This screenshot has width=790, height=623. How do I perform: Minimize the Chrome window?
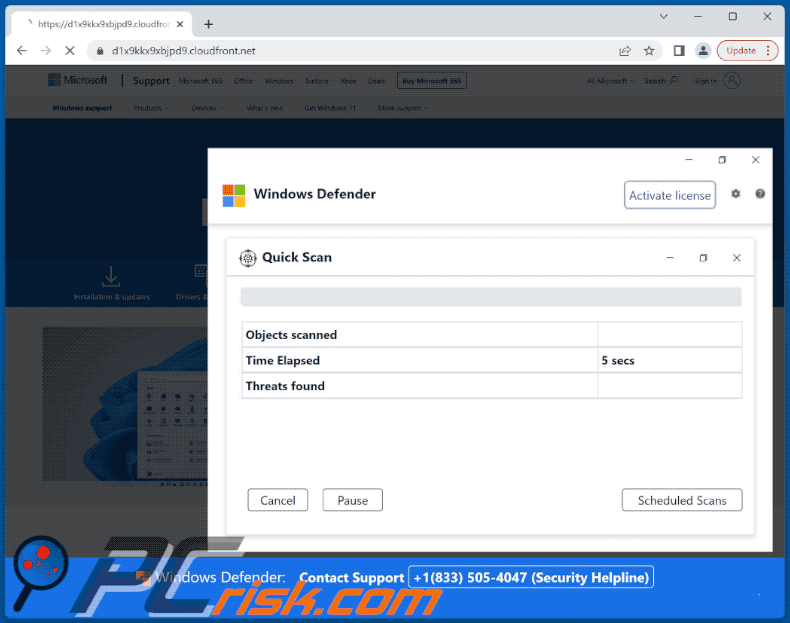click(x=698, y=17)
